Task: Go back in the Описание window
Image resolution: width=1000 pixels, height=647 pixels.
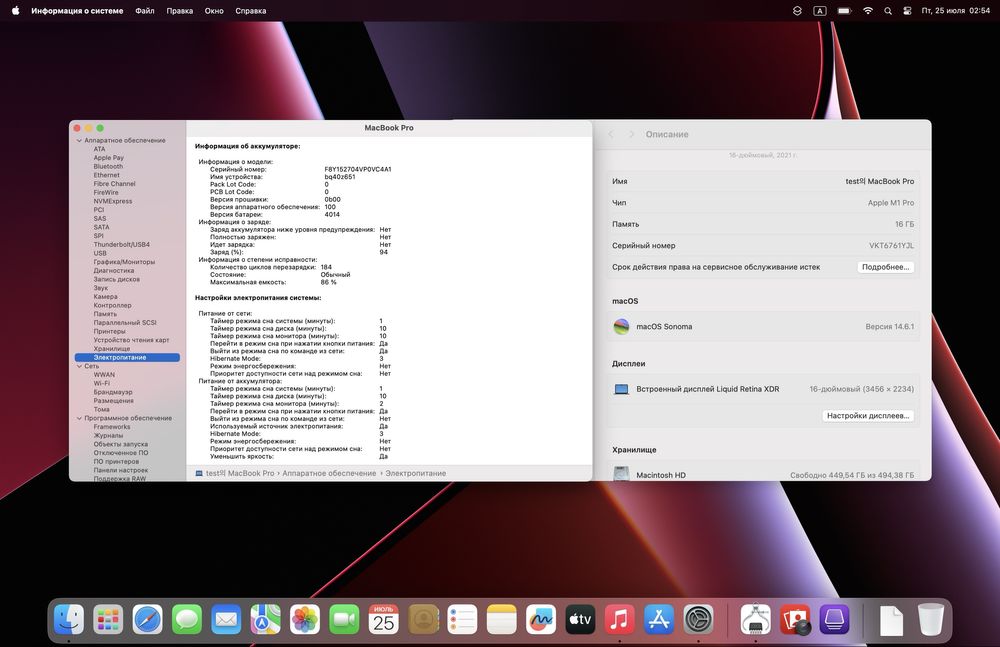Action: point(611,134)
